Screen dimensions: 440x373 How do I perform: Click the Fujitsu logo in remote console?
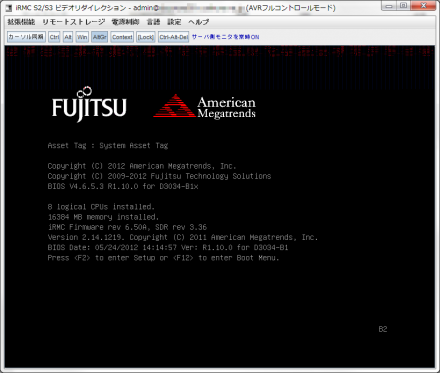pos(89,104)
